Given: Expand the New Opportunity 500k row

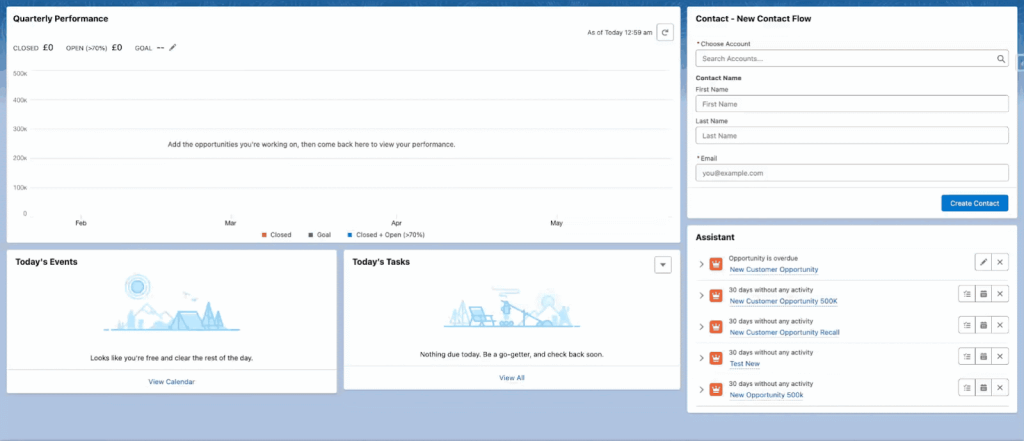Looking at the screenshot, I should tap(701, 389).
